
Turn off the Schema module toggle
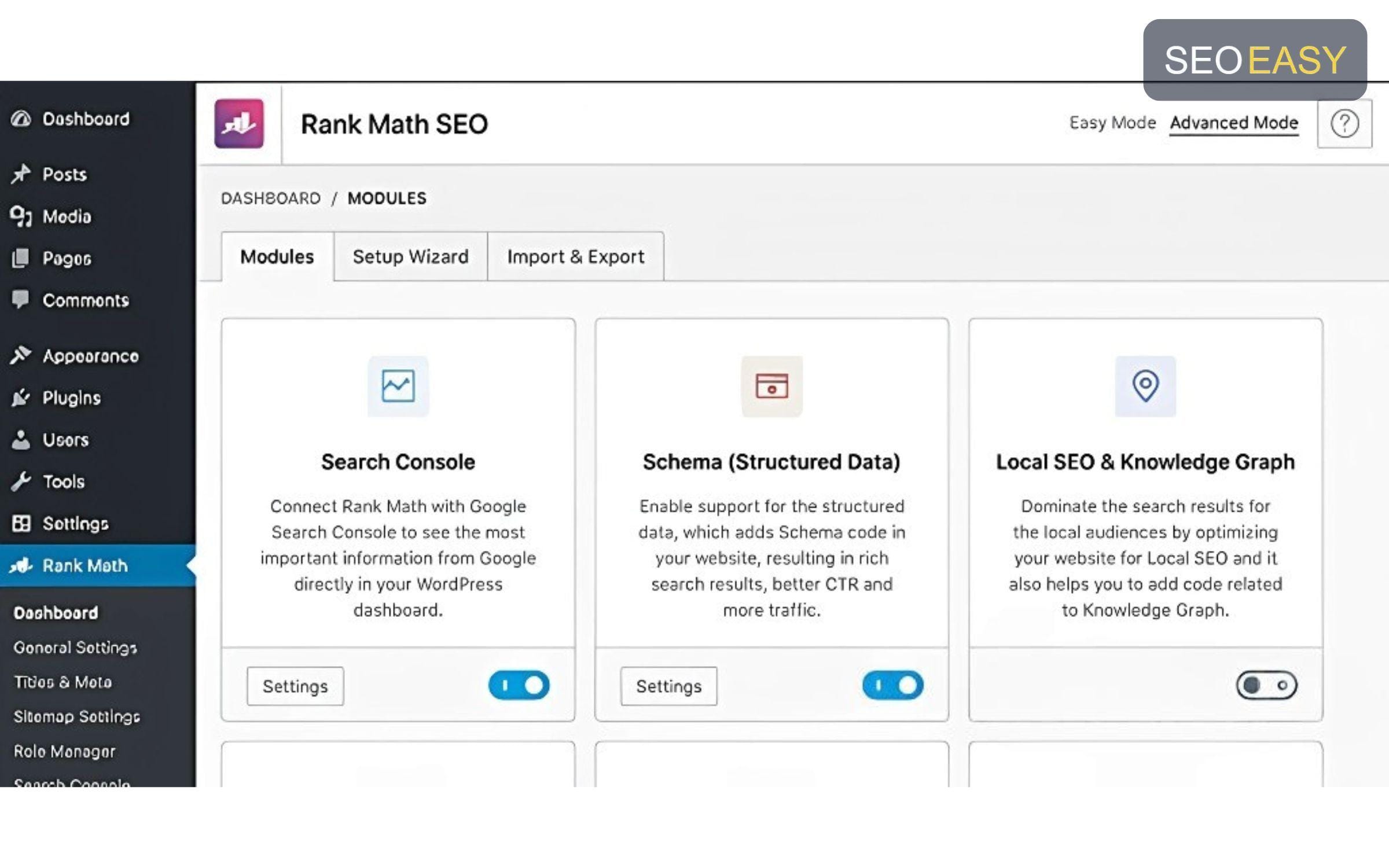[x=892, y=685]
